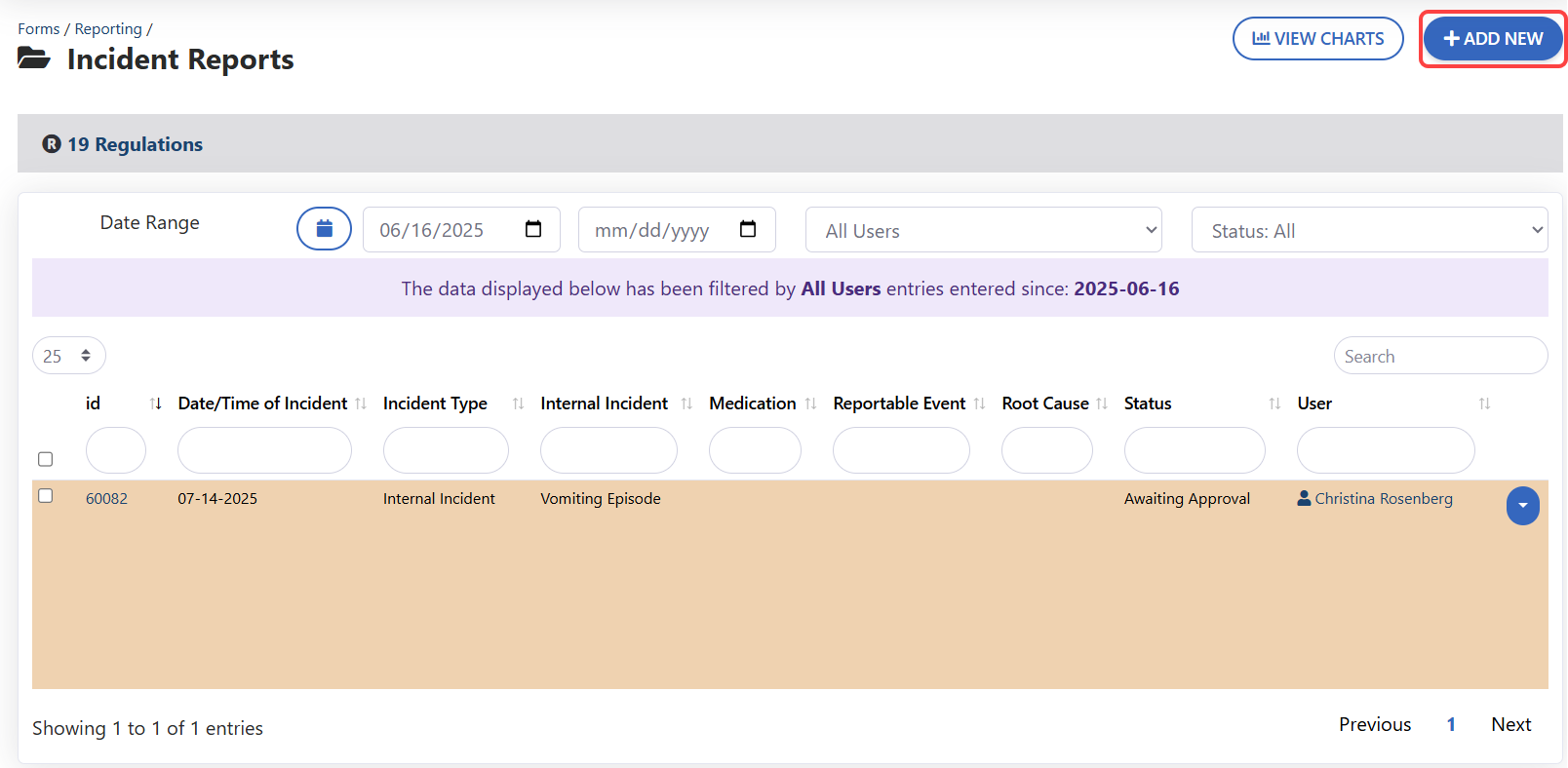Expand the Status: All dropdown
Screen dimensions: 1568x768
point(1369,230)
